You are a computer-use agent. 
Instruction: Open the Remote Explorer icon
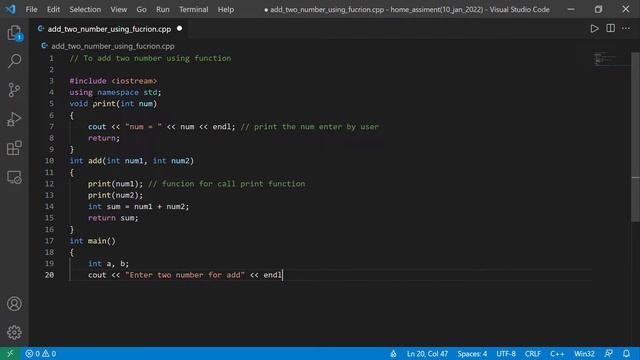(x=14, y=177)
